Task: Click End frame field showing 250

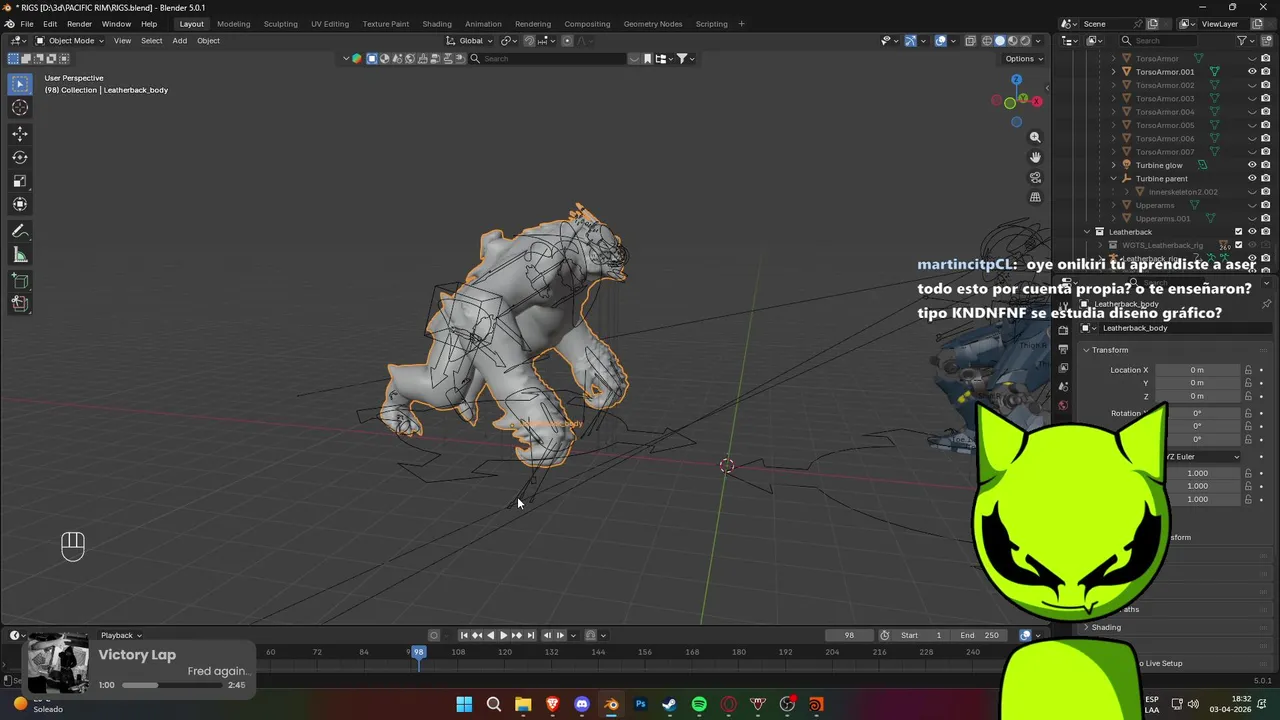Action: pyautogui.click(x=980, y=635)
